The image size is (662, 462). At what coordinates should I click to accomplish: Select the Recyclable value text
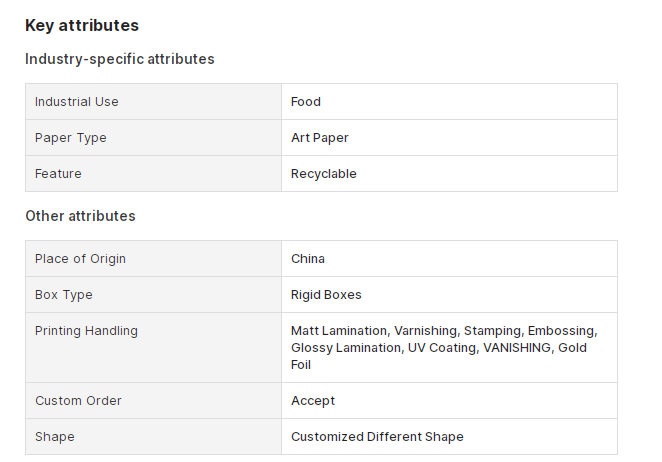click(324, 174)
